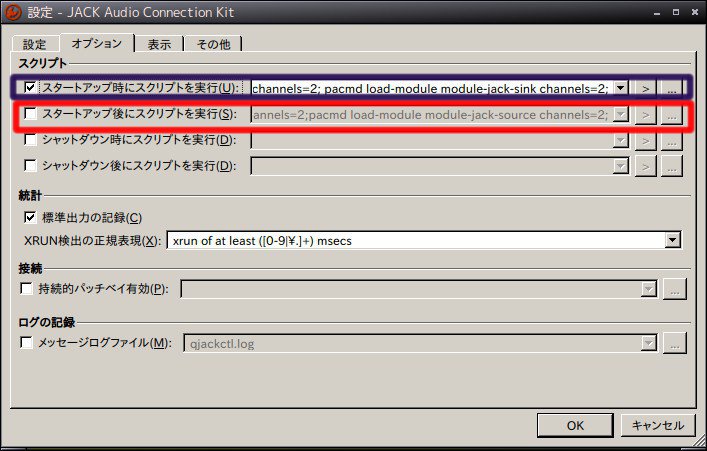The width and height of the screenshot is (707, 451).
Task: Go to the その他 tab
Action: (x=213, y=44)
